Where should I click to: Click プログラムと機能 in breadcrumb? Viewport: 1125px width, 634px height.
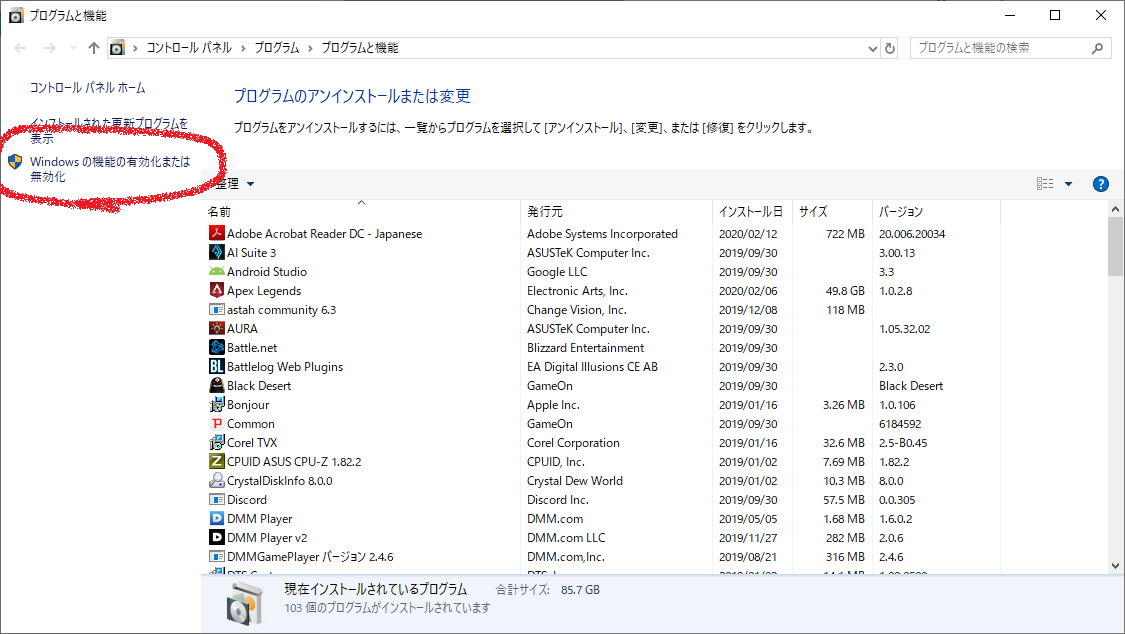pos(359,48)
